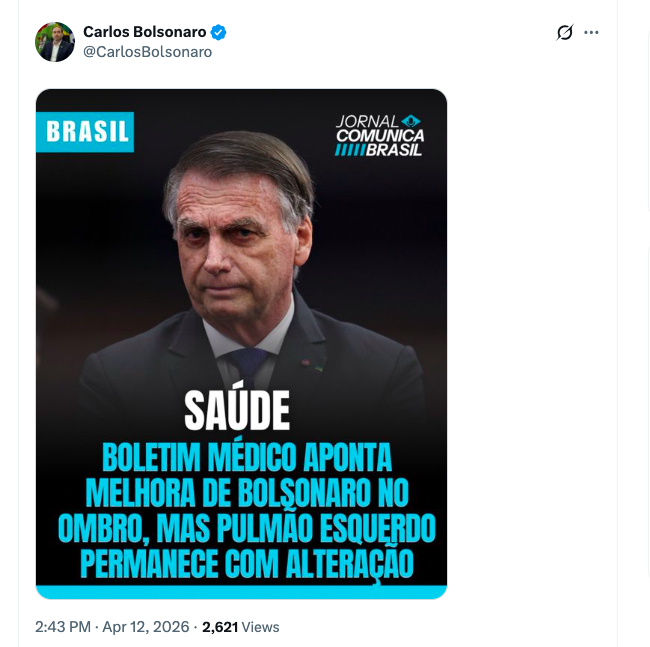The image size is (650, 647).
Task: Open the 2:43 PM timestamp link
Action: tap(63, 627)
